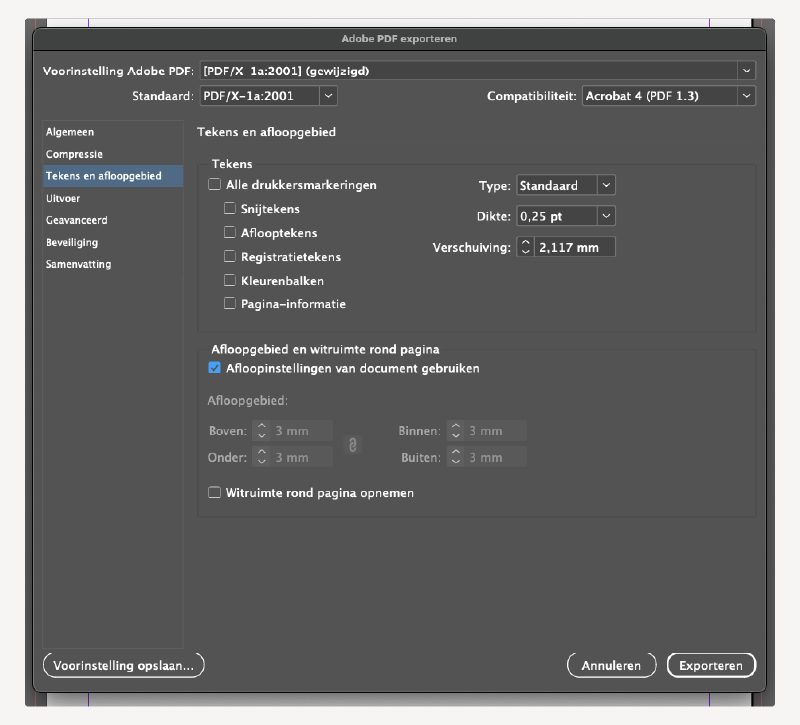The height and width of the screenshot is (725, 800).
Task: Open the Compatibiliteit dropdown showing Acrobat 4
Action: click(x=744, y=95)
